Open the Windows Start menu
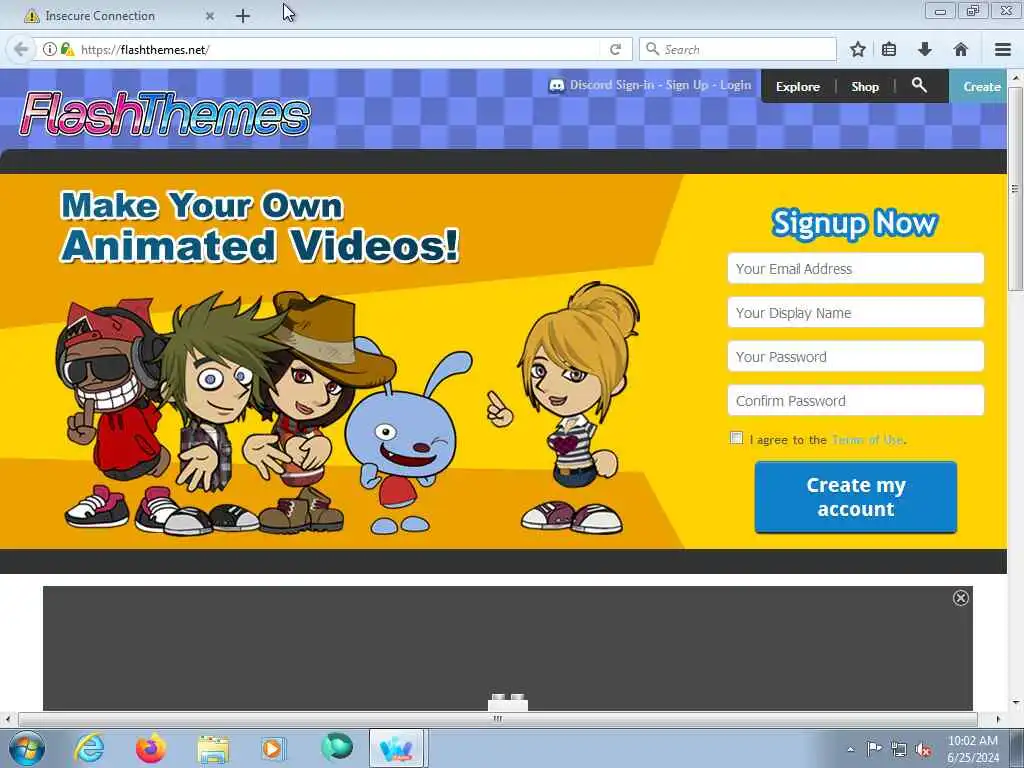 point(27,748)
